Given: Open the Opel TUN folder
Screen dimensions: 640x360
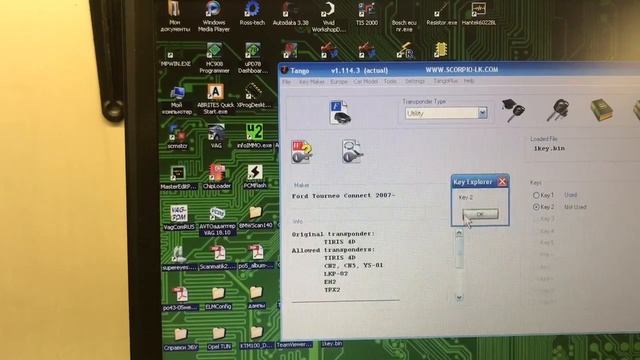Looking at the screenshot, I should [x=219, y=338].
